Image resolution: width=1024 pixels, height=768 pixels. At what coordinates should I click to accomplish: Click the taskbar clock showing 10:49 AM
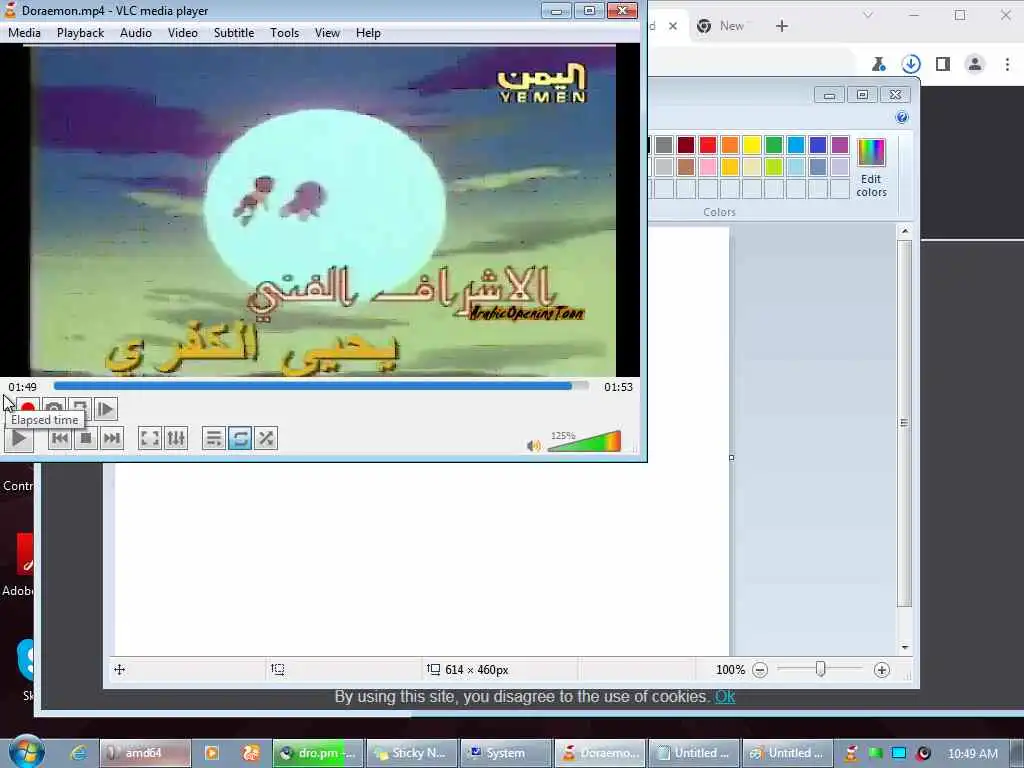coord(972,754)
